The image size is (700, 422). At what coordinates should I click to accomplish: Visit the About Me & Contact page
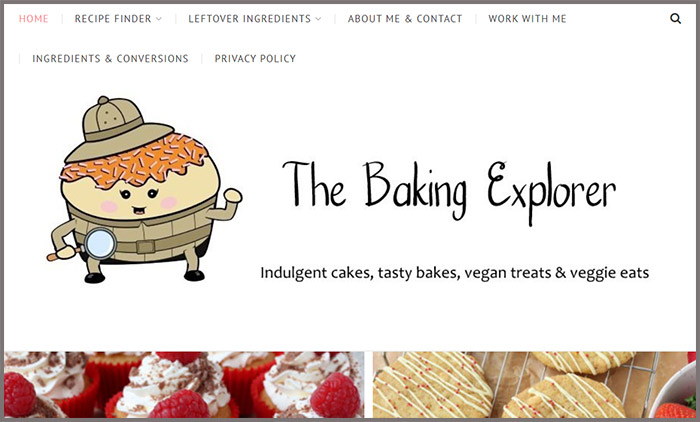click(405, 19)
